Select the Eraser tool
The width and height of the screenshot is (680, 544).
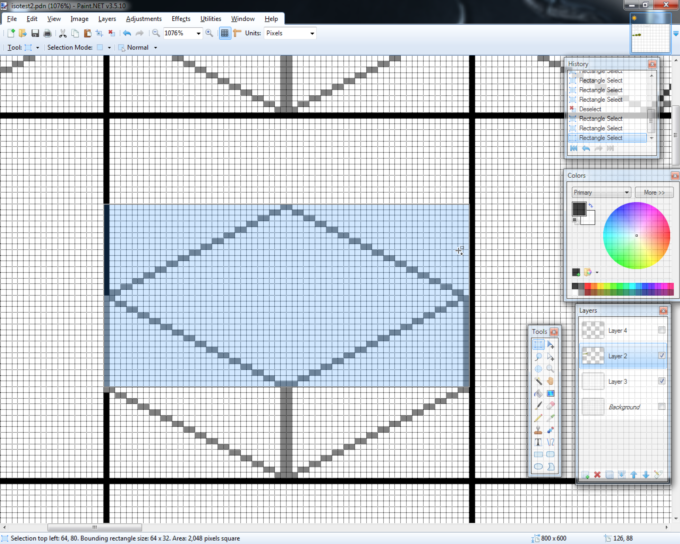click(x=550, y=406)
